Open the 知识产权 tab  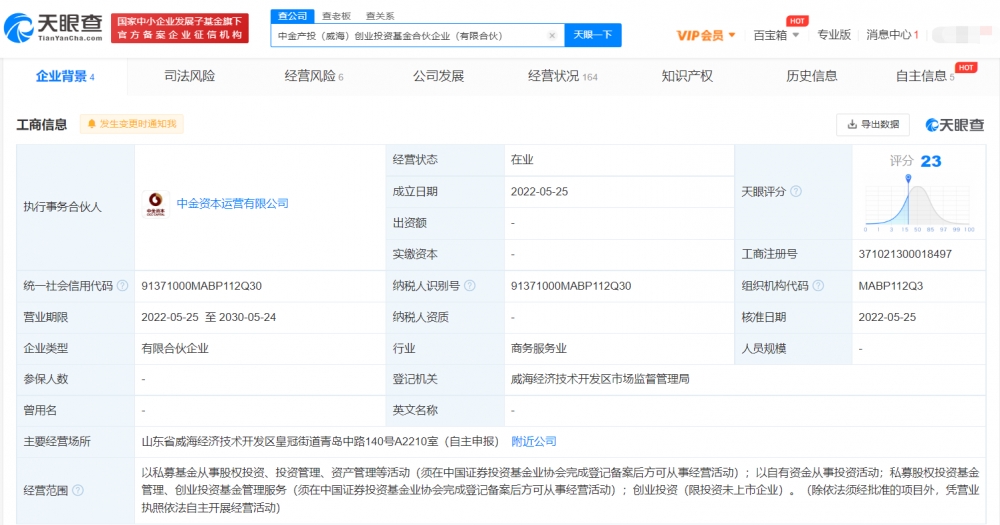click(687, 76)
